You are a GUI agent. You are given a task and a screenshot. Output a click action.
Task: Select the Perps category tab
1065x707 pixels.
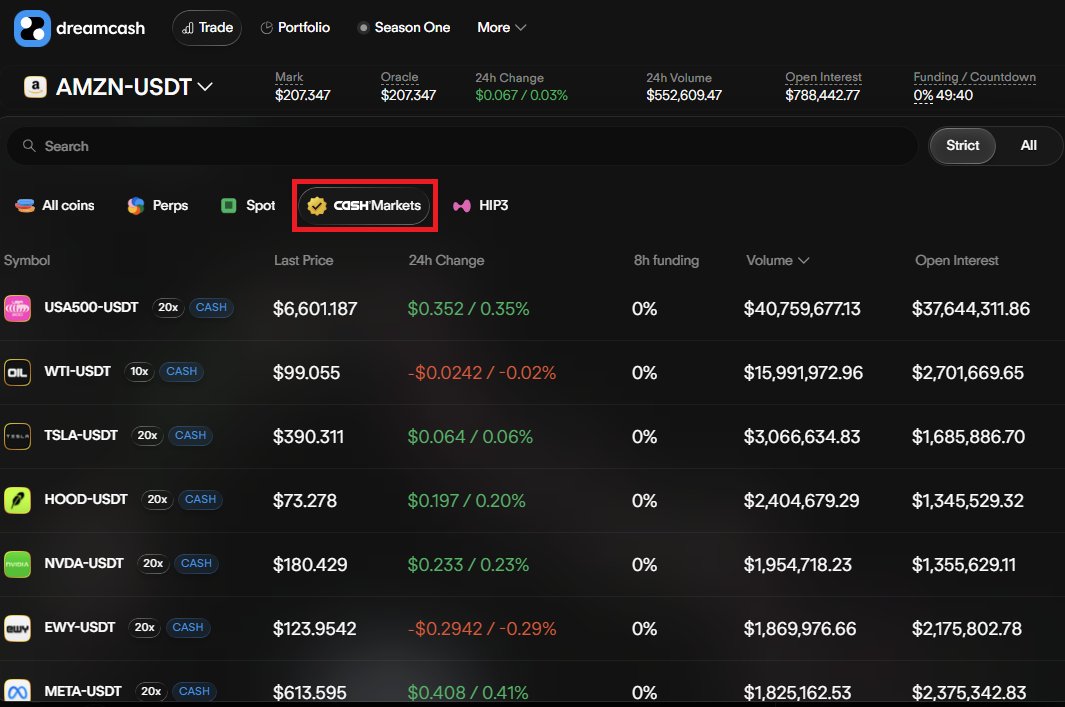(x=158, y=205)
